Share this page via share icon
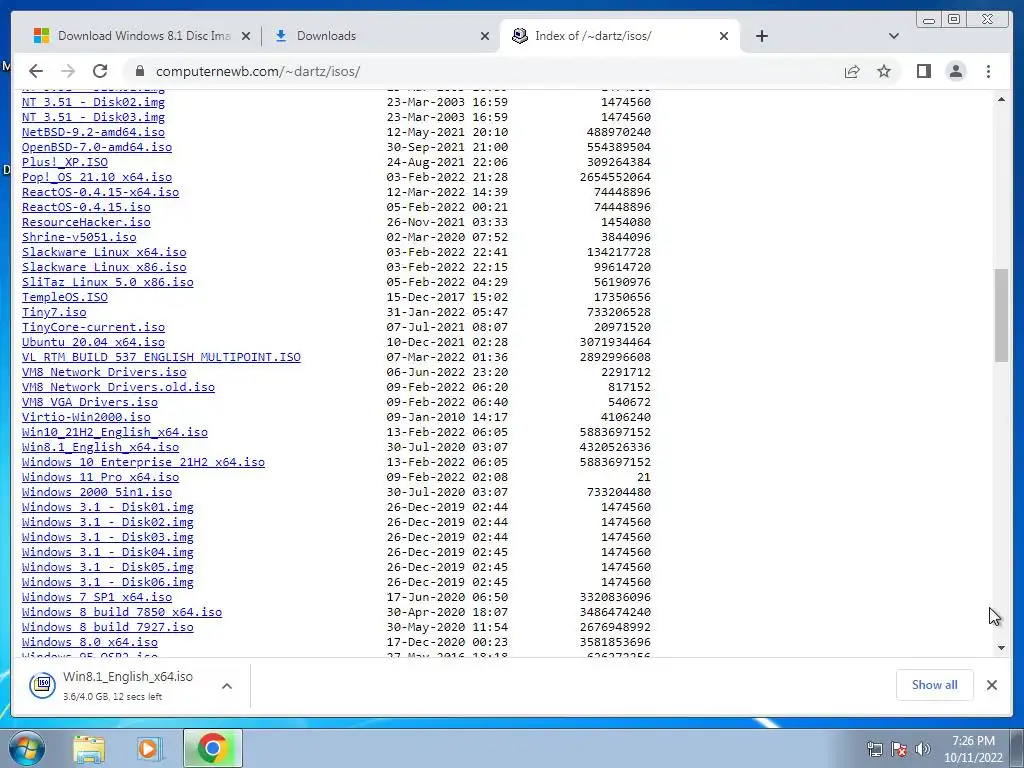Screen dimensions: 1024x768 [x=852, y=71]
